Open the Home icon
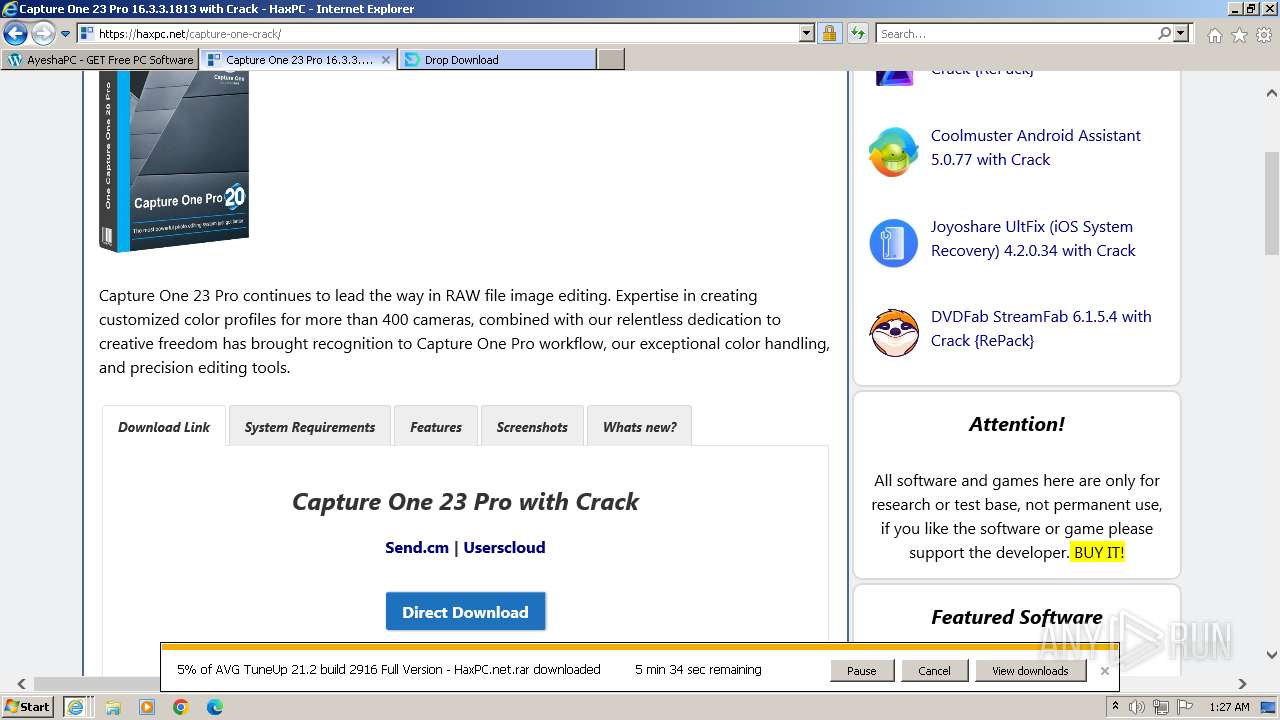1280x720 pixels. coord(1214,35)
